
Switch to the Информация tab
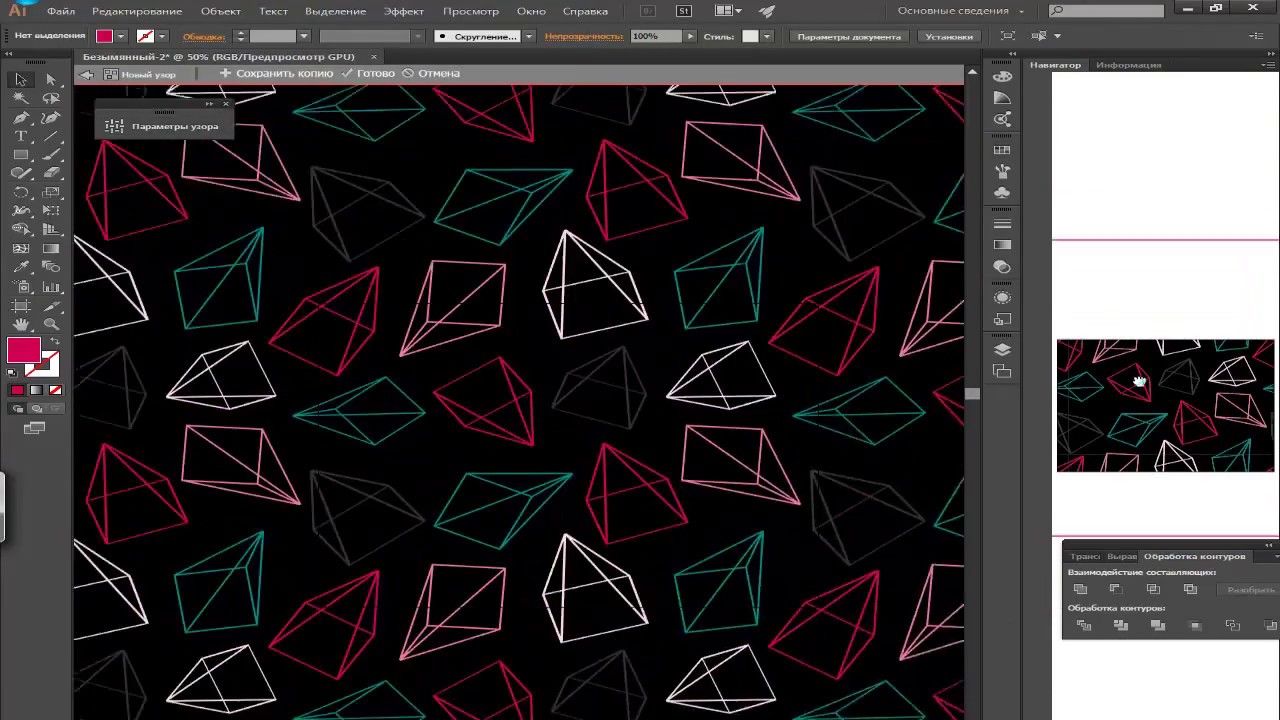(1128, 65)
